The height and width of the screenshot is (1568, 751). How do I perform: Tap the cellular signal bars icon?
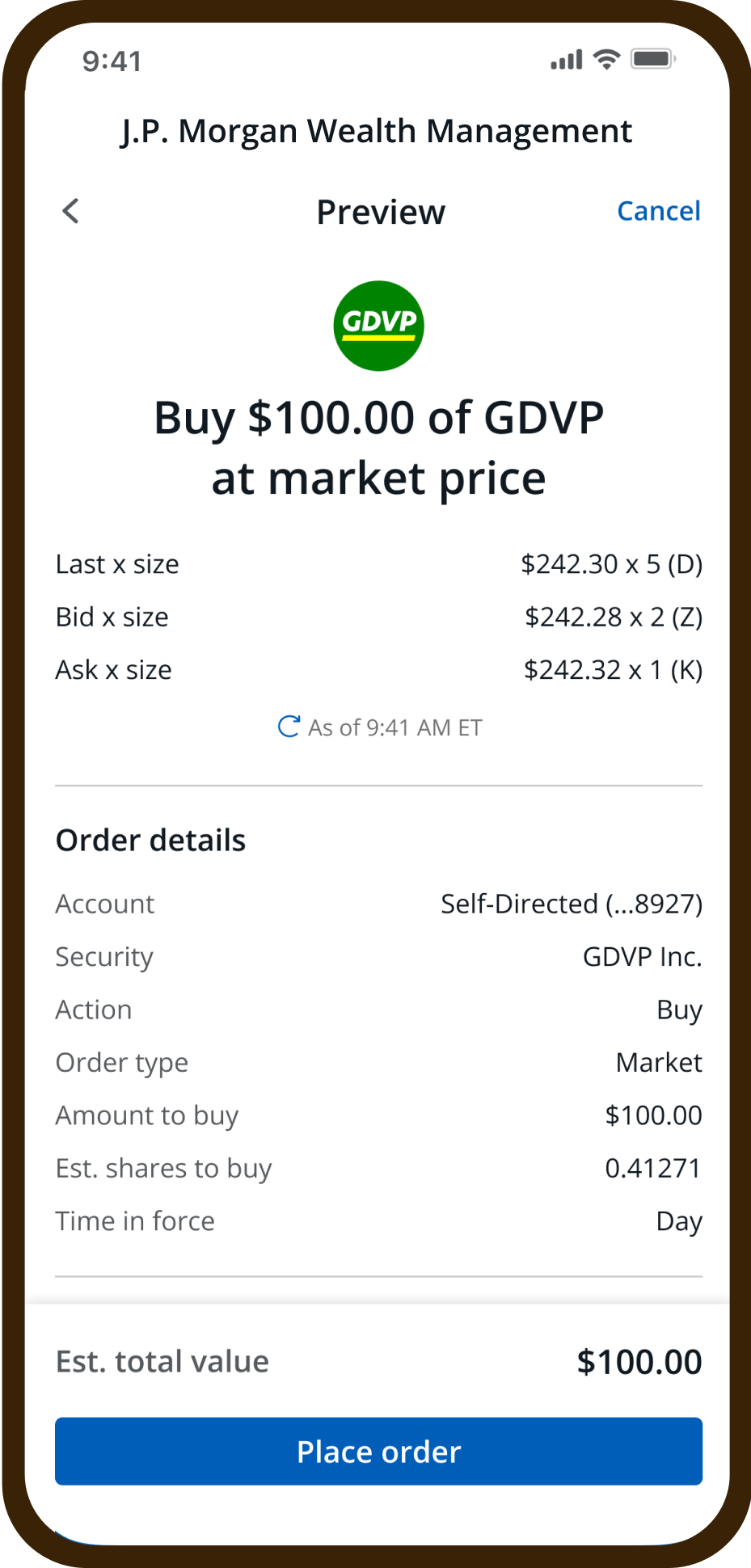566,60
